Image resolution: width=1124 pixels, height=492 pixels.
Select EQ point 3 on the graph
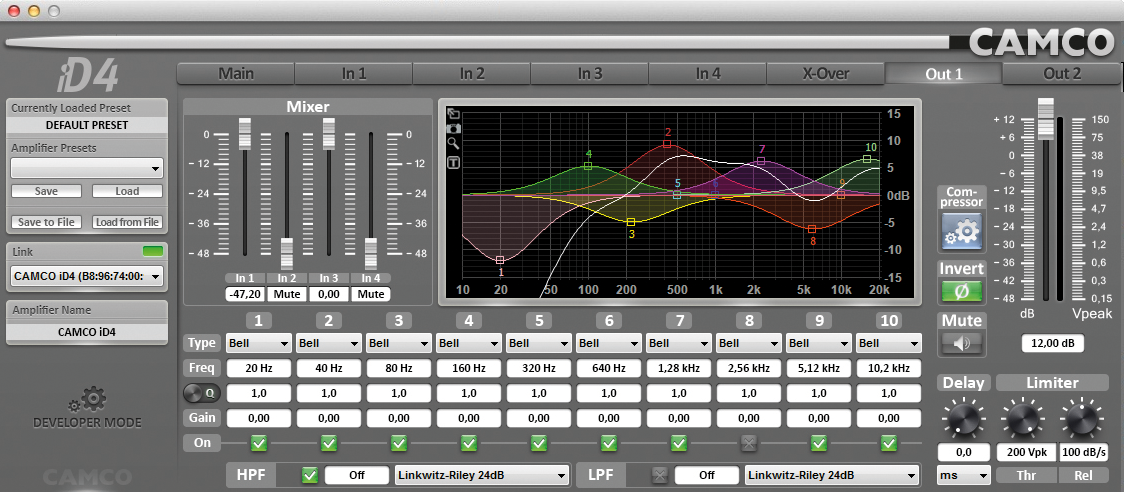point(631,222)
